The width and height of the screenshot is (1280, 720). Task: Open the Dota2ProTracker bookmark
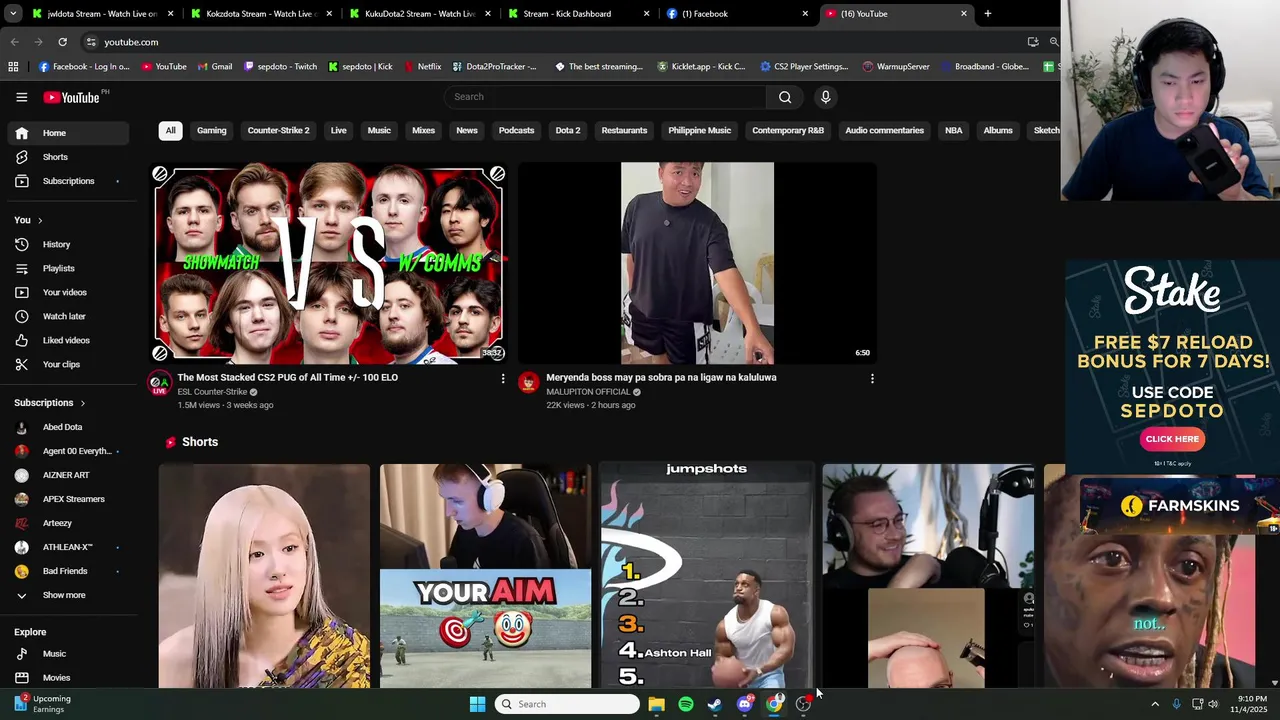(494, 67)
